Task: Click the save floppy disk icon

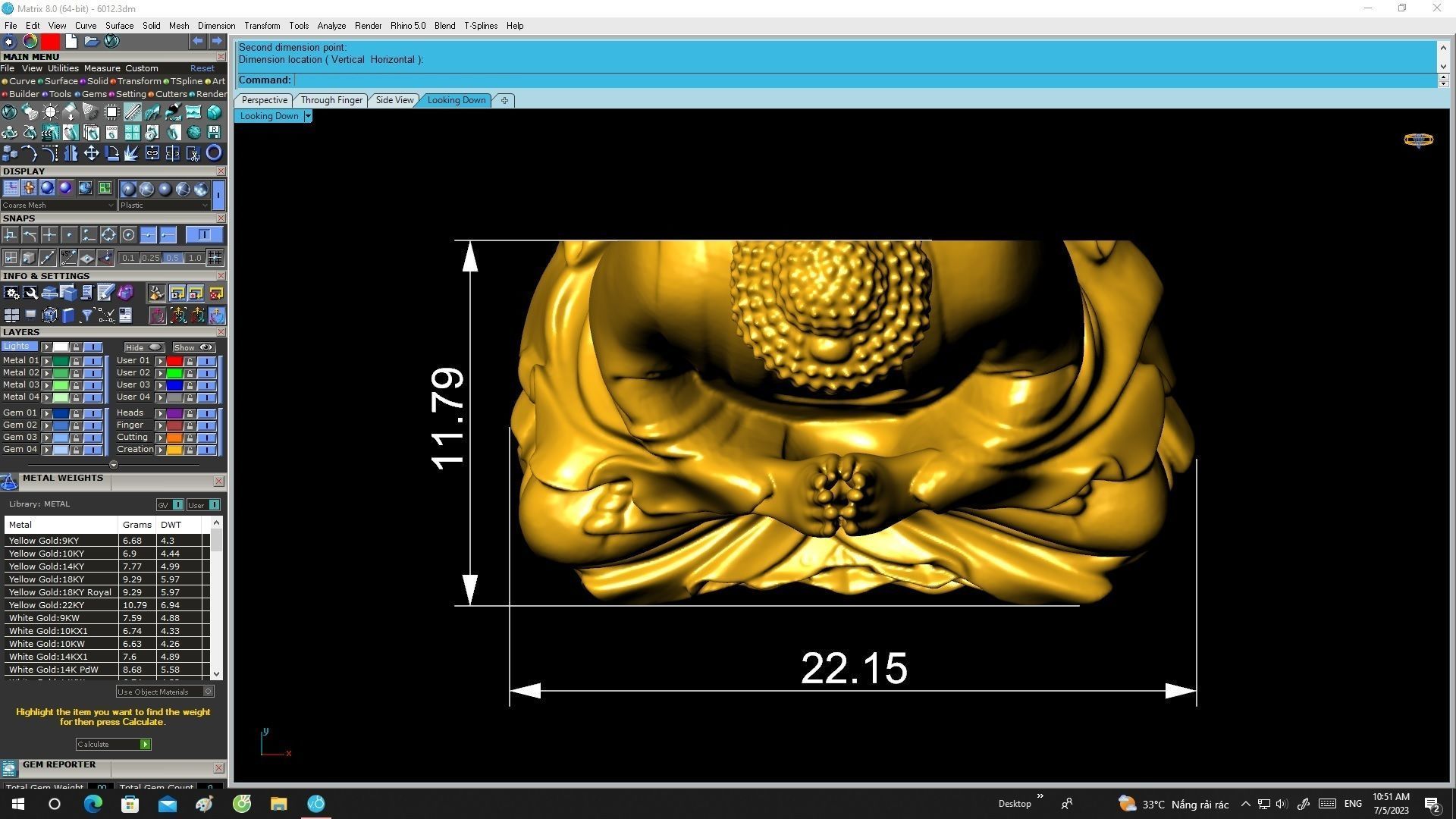Action: coord(214,133)
